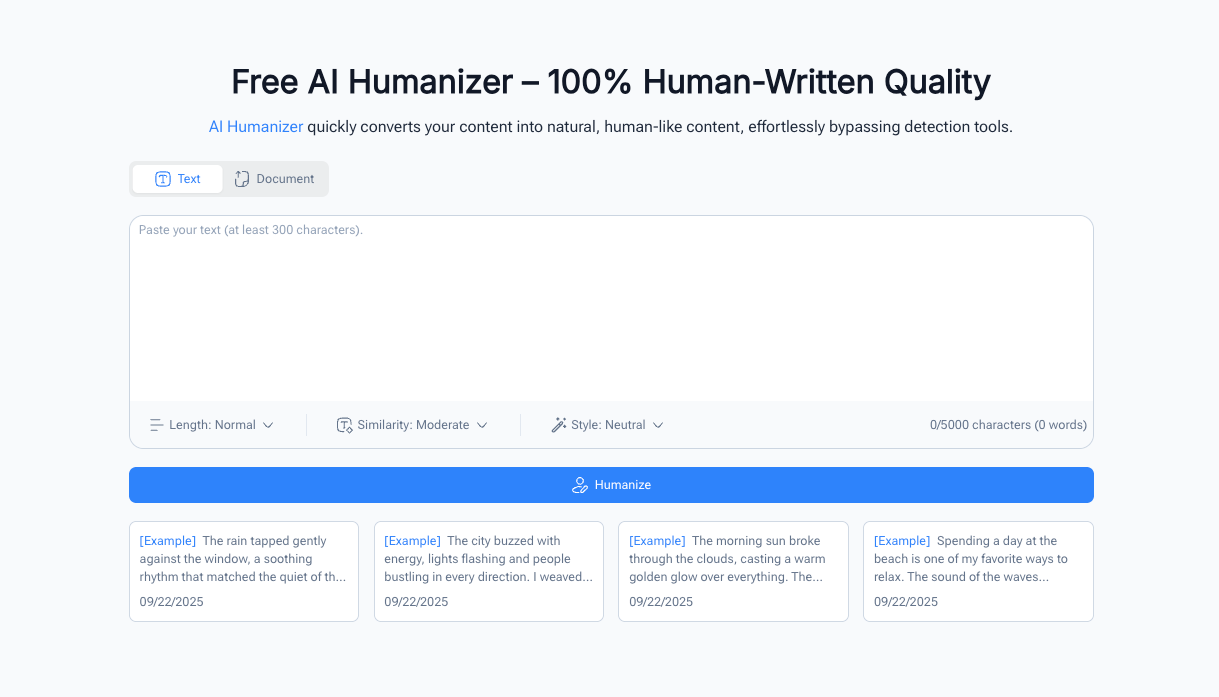Switch to the Text tab
This screenshot has width=1219, height=697.
pyautogui.click(x=178, y=179)
